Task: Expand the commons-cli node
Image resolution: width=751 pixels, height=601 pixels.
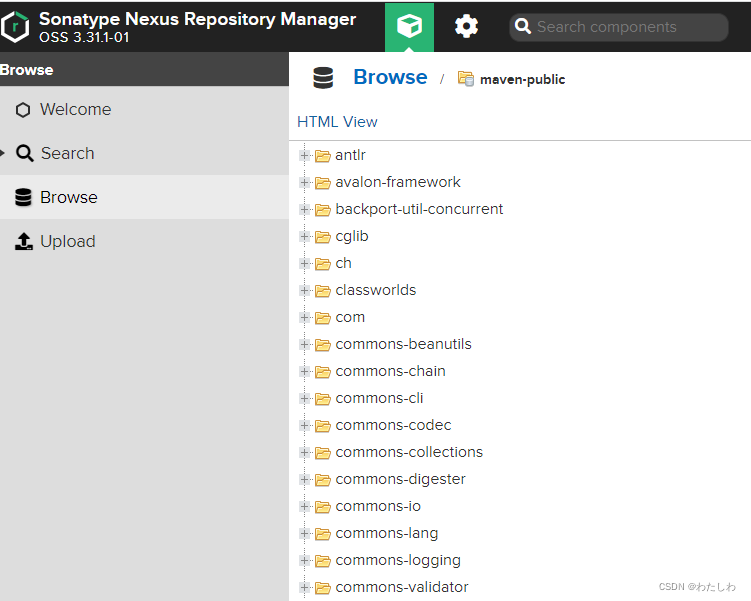Action: click(x=304, y=398)
